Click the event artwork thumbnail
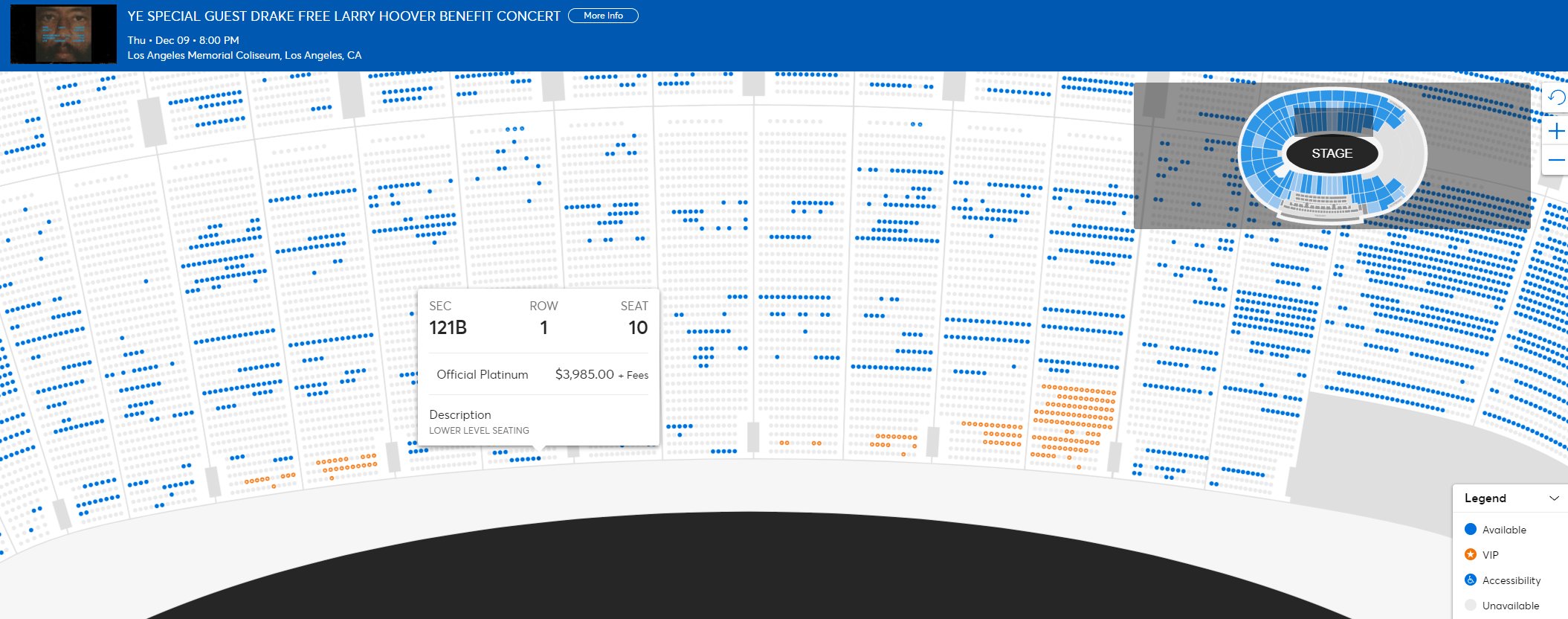The height and width of the screenshot is (619, 1568). click(x=64, y=34)
